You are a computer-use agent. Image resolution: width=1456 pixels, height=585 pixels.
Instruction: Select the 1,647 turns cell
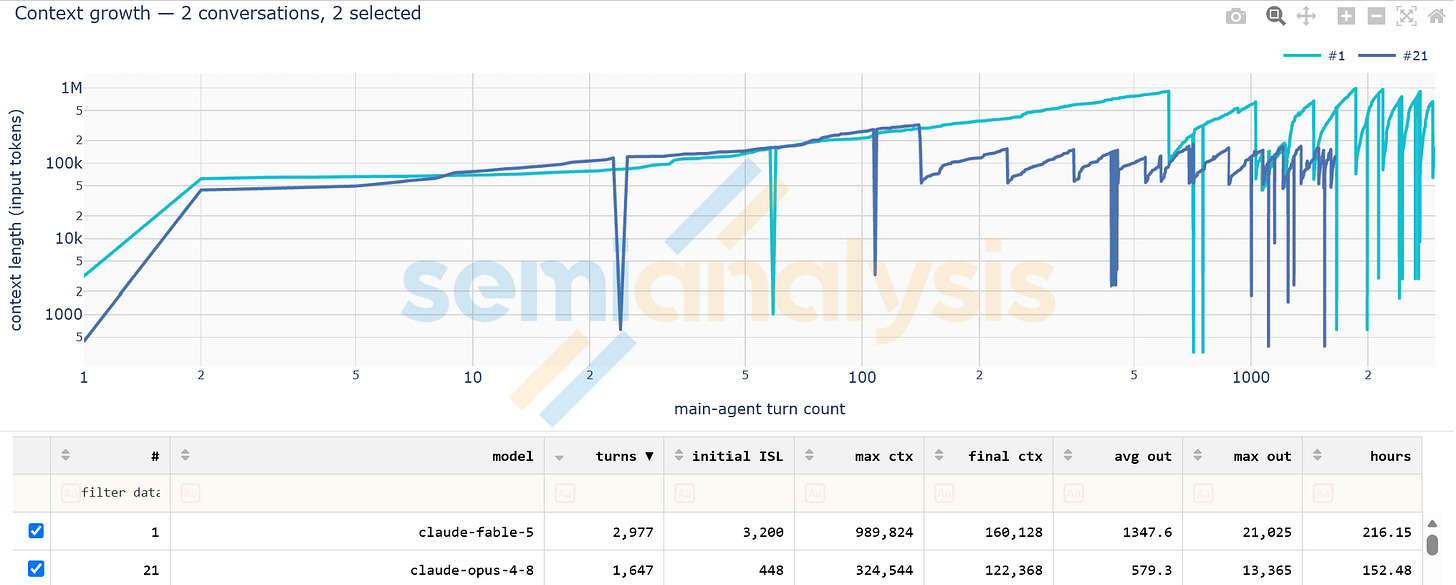click(x=605, y=569)
